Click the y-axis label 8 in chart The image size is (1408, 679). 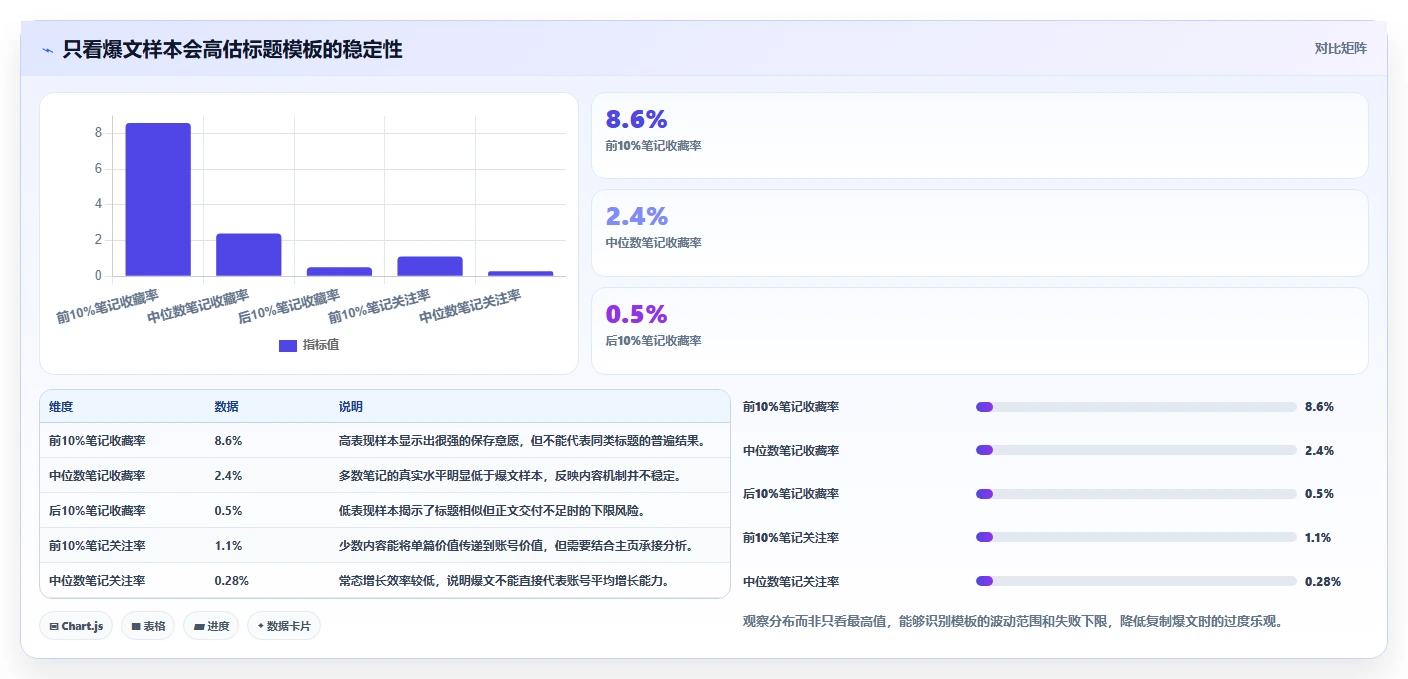(x=98, y=133)
